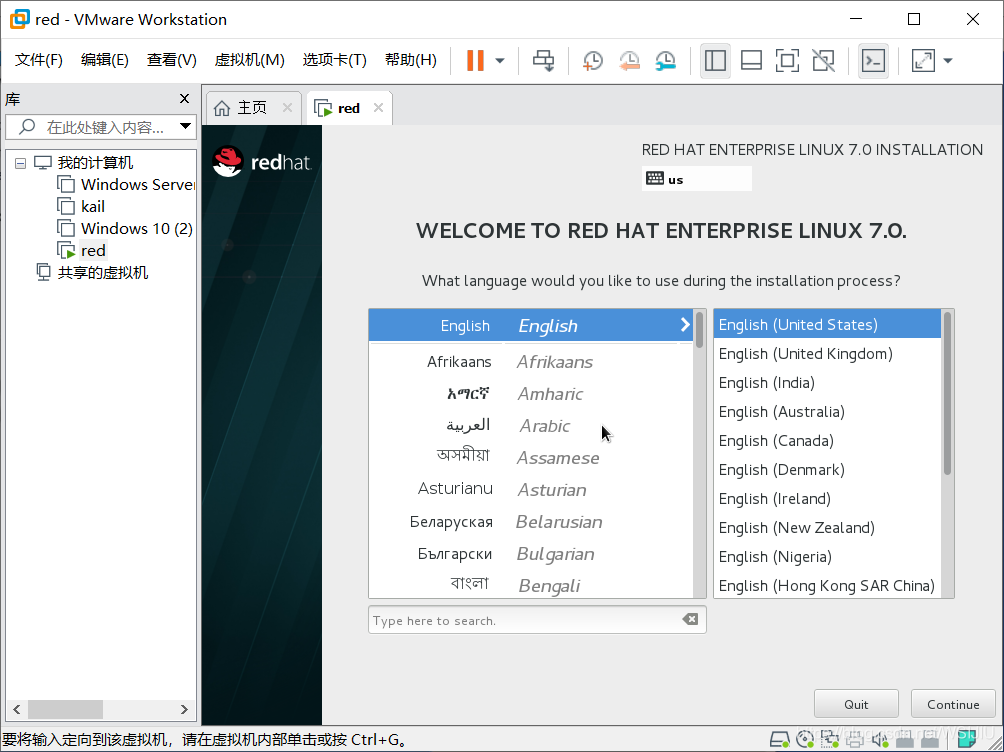This screenshot has height=752, width=1004.
Task: Select Bengali in the language list
Action: tap(531, 585)
